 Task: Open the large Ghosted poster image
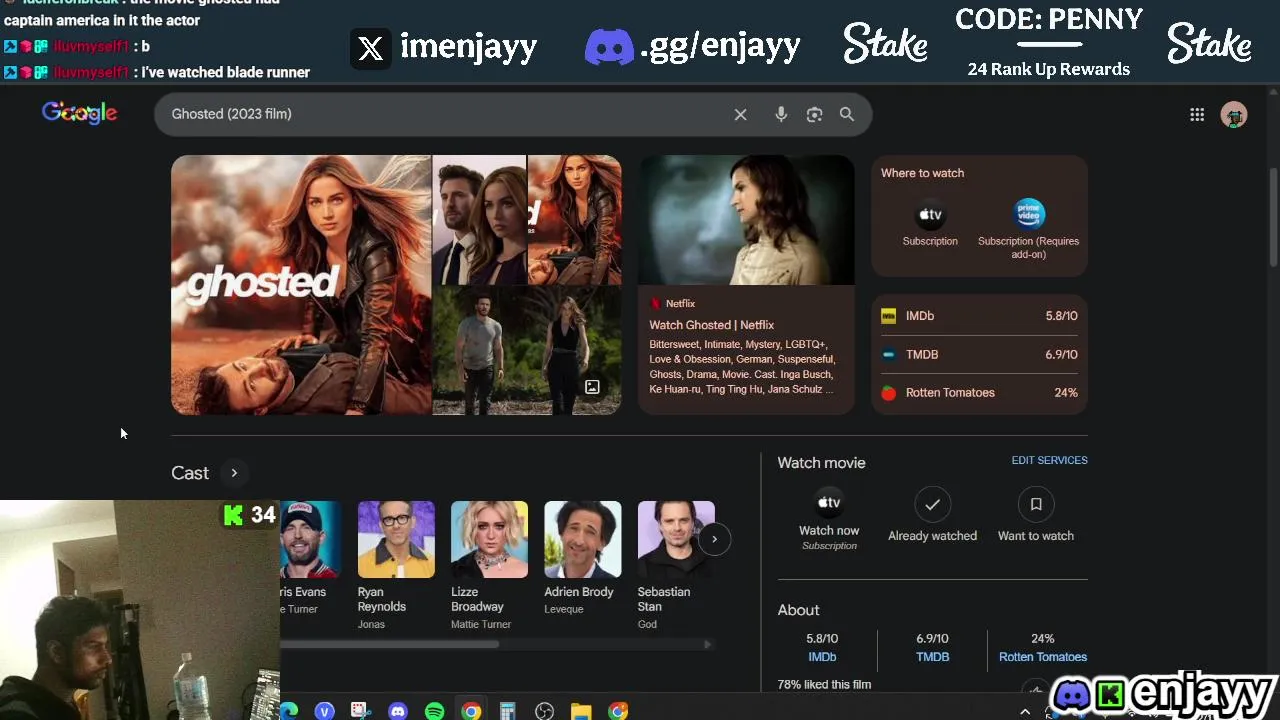pyautogui.click(x=301, y=284)
